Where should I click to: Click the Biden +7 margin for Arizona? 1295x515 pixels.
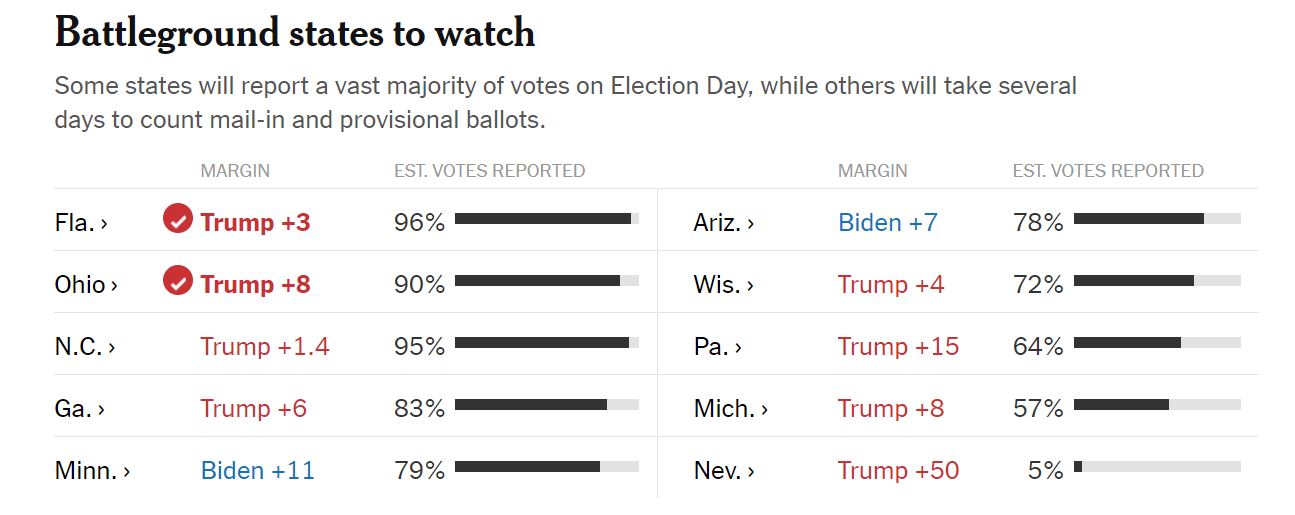click(x=888, y=222)
